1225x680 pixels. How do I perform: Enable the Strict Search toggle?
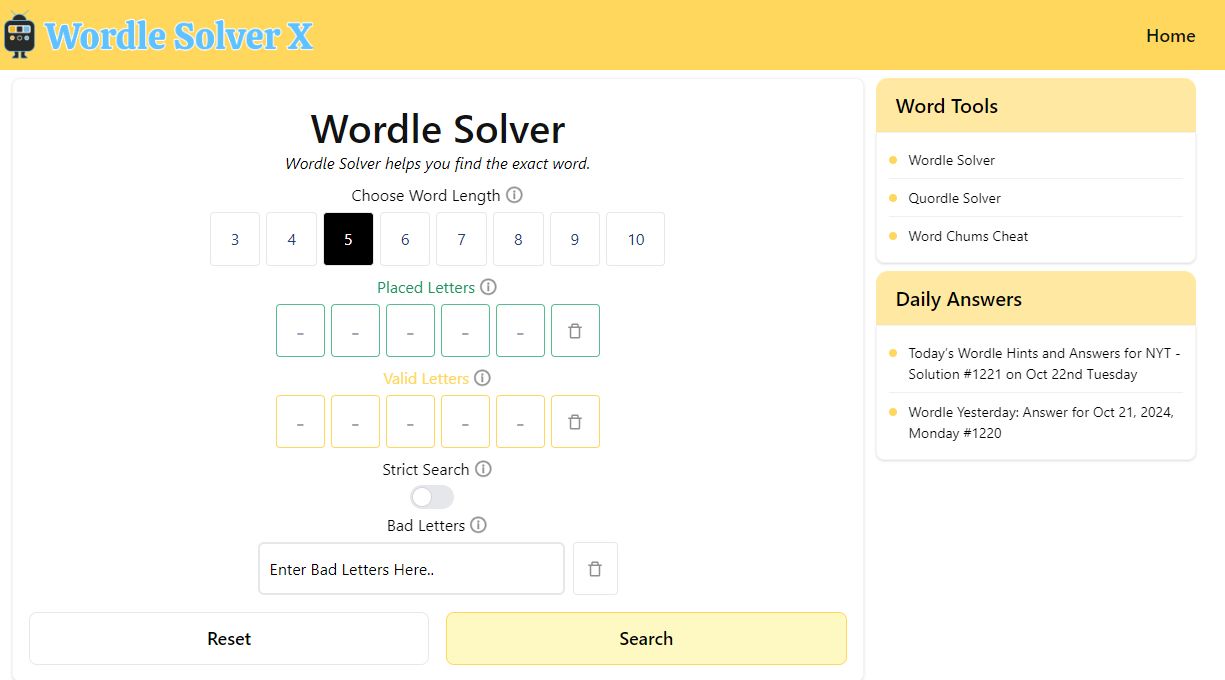click(x=430, y=497)
